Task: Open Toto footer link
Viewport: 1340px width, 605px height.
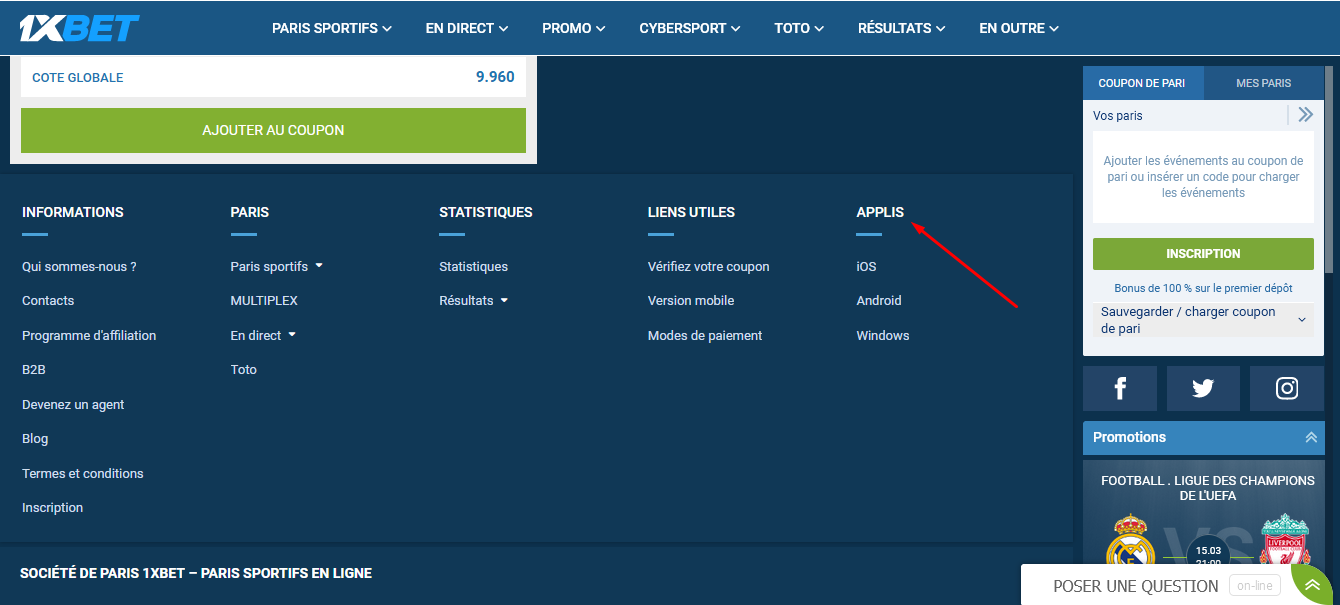Action: (x=243, y=370)
